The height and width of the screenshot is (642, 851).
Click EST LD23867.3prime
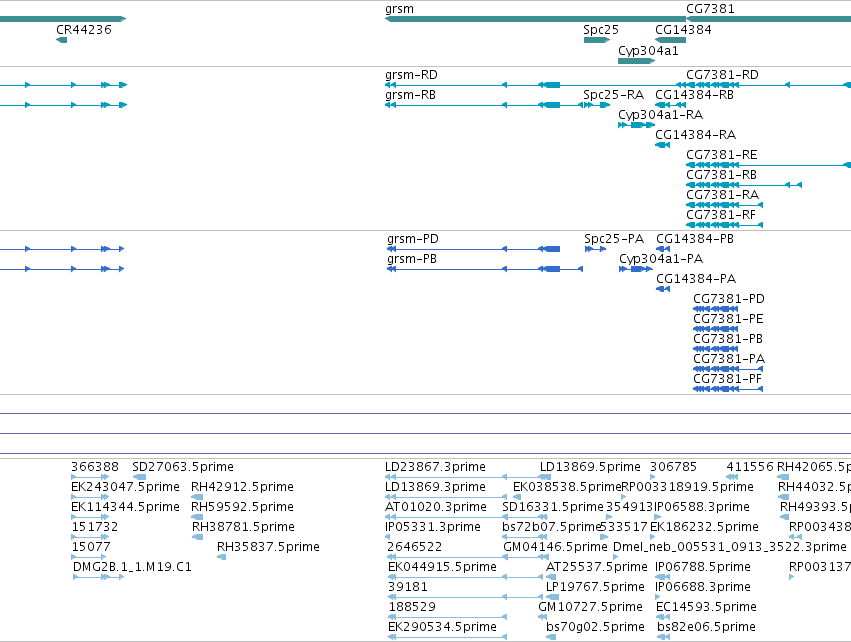click(435, 467)
